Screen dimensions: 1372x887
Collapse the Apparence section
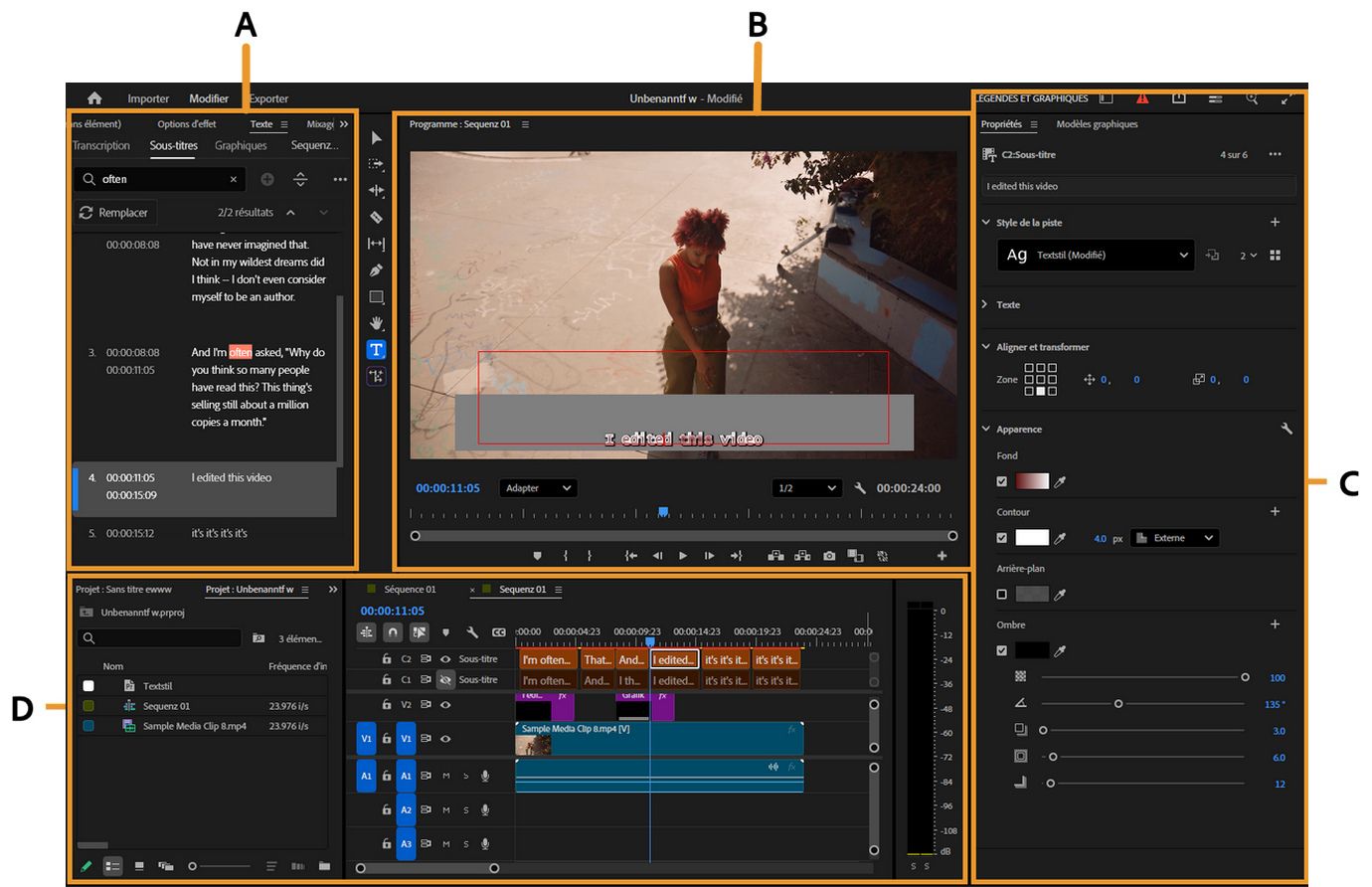coord(985,429)
